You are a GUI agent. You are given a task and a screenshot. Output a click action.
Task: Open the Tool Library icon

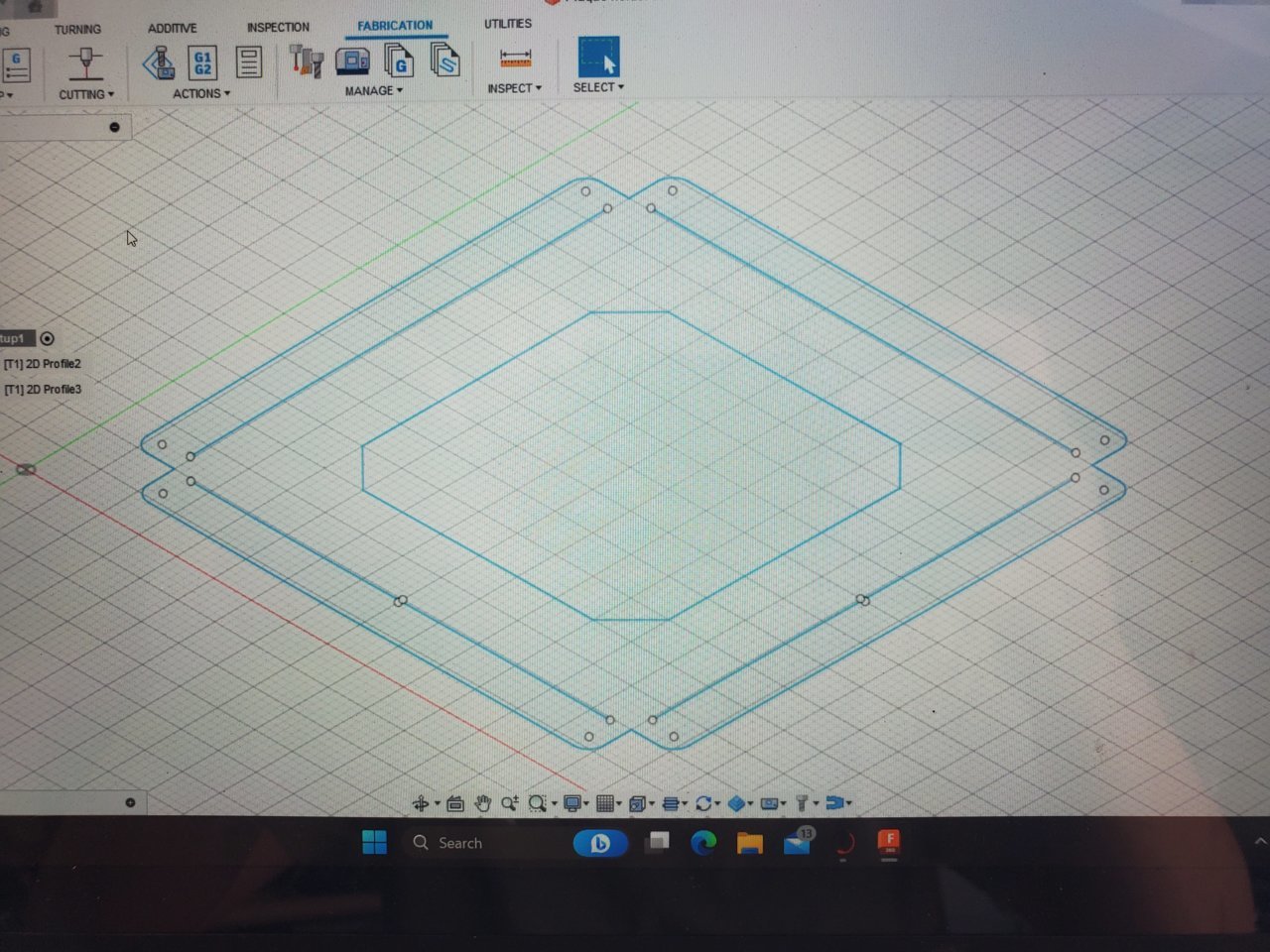[x=307, y=61]
